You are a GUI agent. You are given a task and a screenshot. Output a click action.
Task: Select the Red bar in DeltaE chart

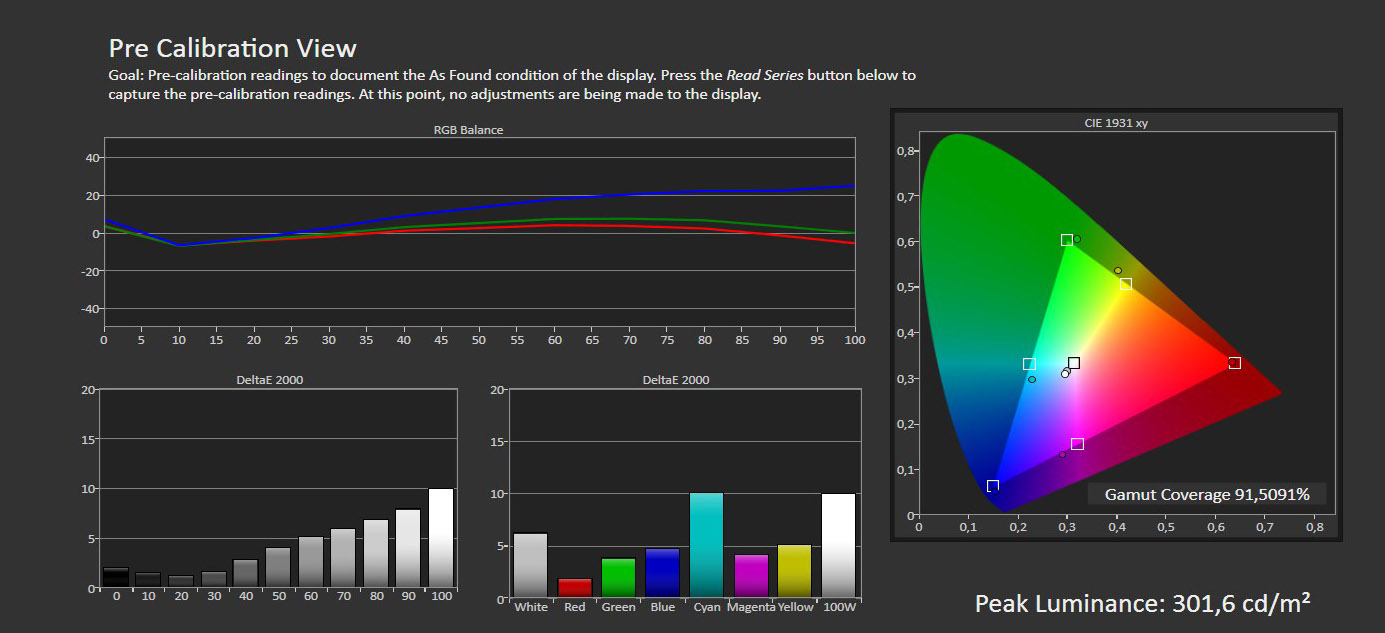(574, 587)
